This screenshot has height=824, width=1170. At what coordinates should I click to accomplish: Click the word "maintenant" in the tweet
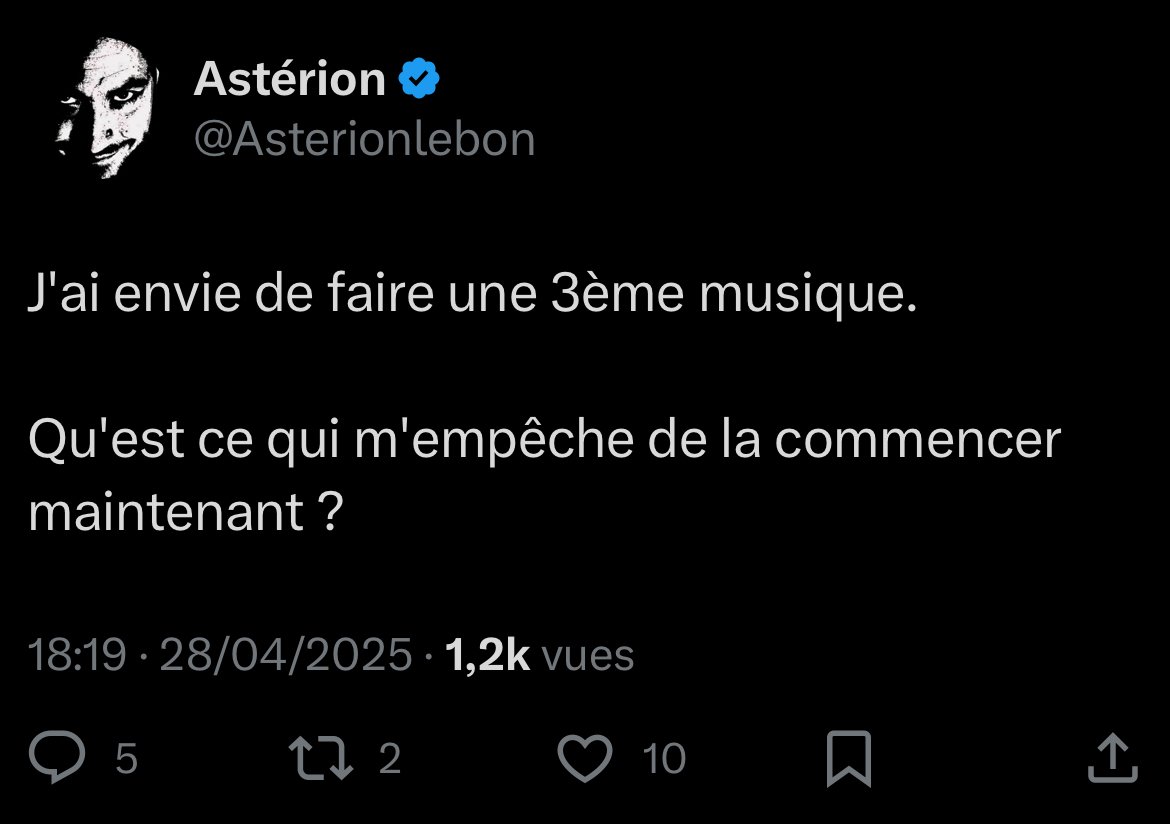pos(166,513)
